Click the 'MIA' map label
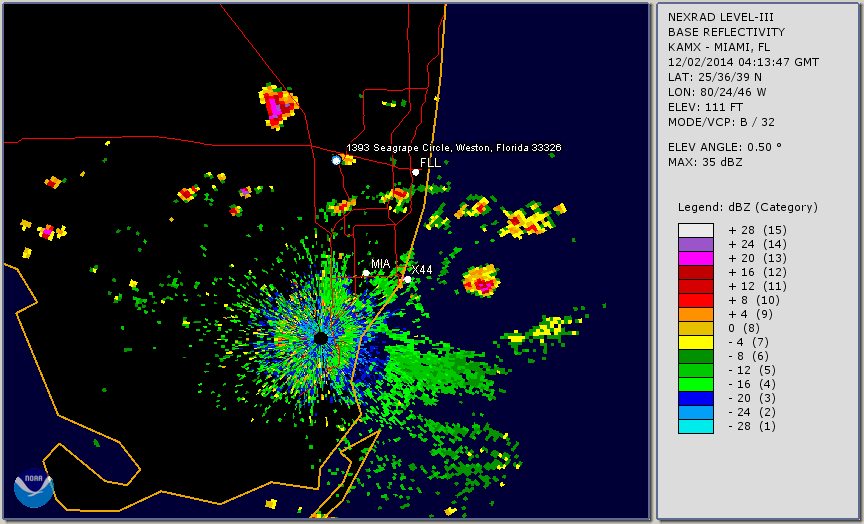 point(381,264)
